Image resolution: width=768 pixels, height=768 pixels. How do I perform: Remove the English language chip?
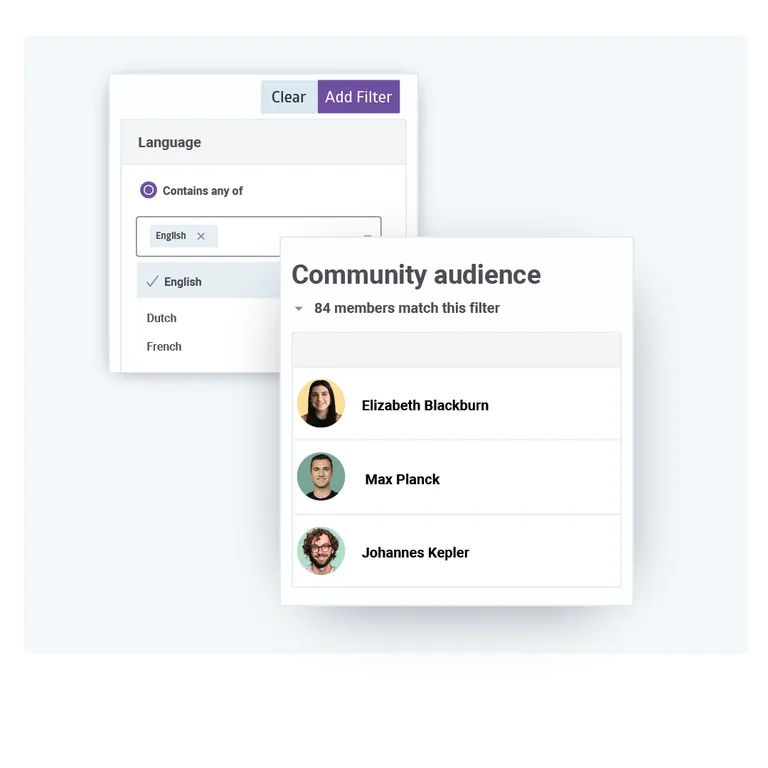pyautogui.click(x=201, y=236)
